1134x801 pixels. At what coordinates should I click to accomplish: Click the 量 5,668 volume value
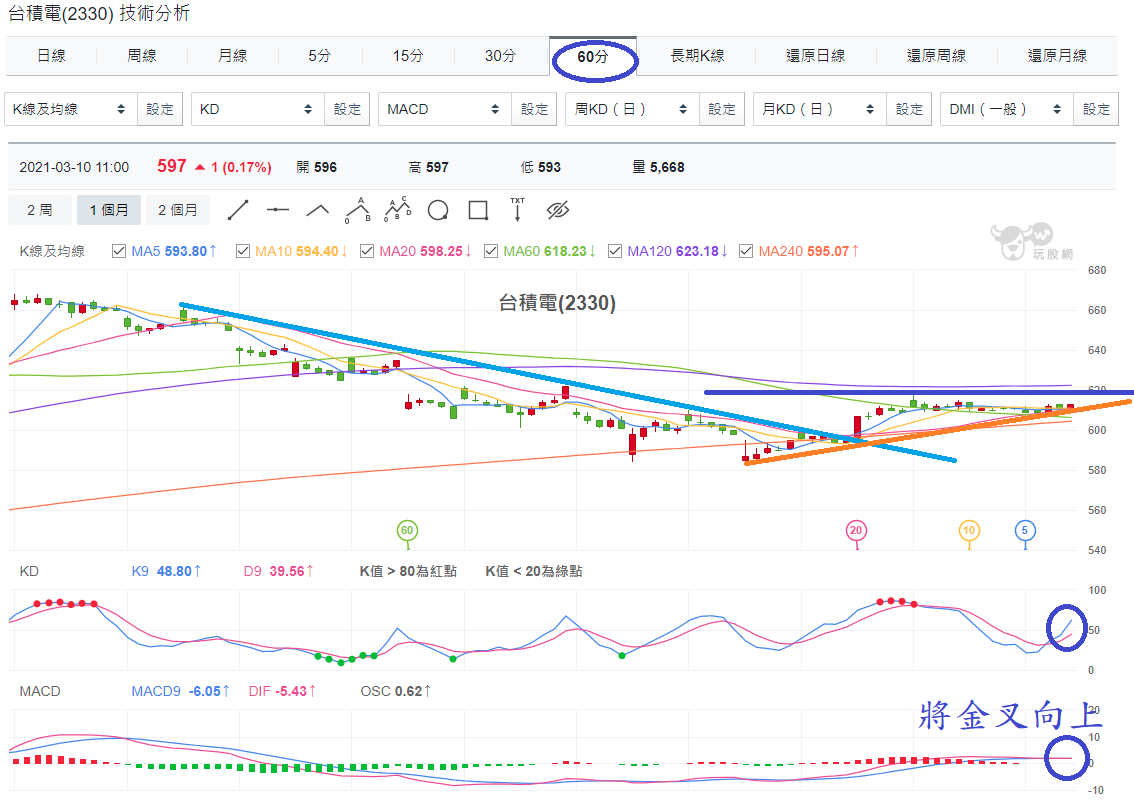[x=658, y=167]
